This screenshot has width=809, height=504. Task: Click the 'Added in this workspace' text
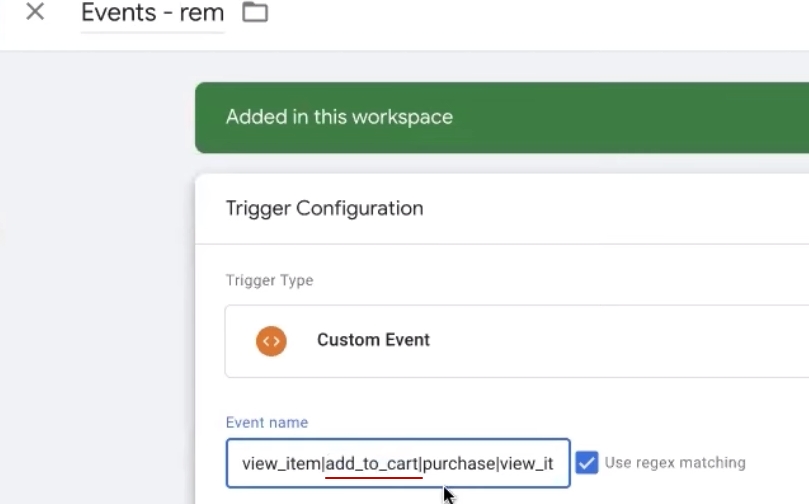pos(339,117)
